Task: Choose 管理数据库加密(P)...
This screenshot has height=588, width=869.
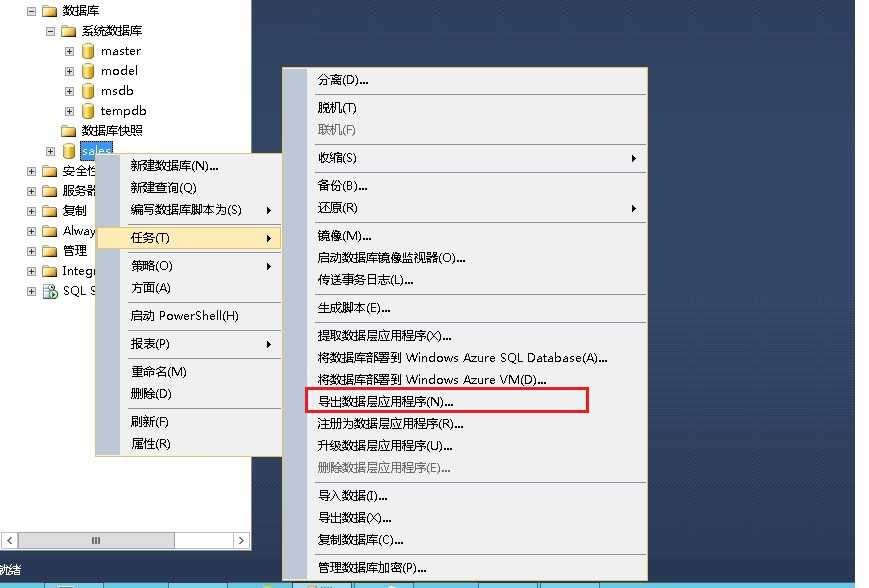Action: point(464,568)
